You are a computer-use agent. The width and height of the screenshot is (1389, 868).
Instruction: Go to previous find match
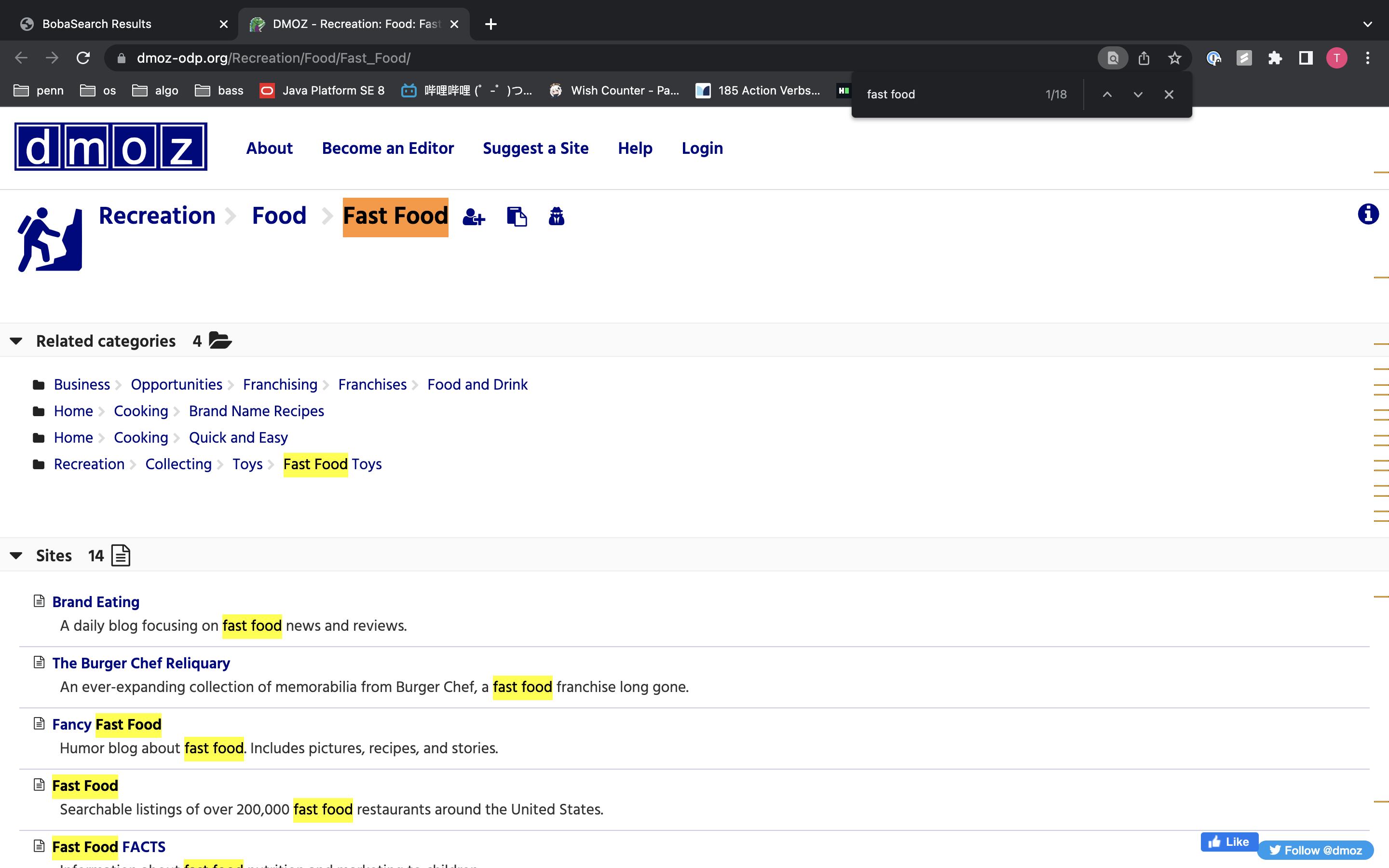tap(1107, 94)
